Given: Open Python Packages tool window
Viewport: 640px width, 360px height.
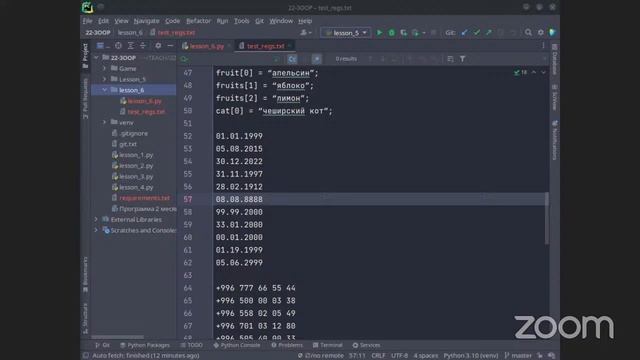Looking at the screenshot, I should point(145,345).
